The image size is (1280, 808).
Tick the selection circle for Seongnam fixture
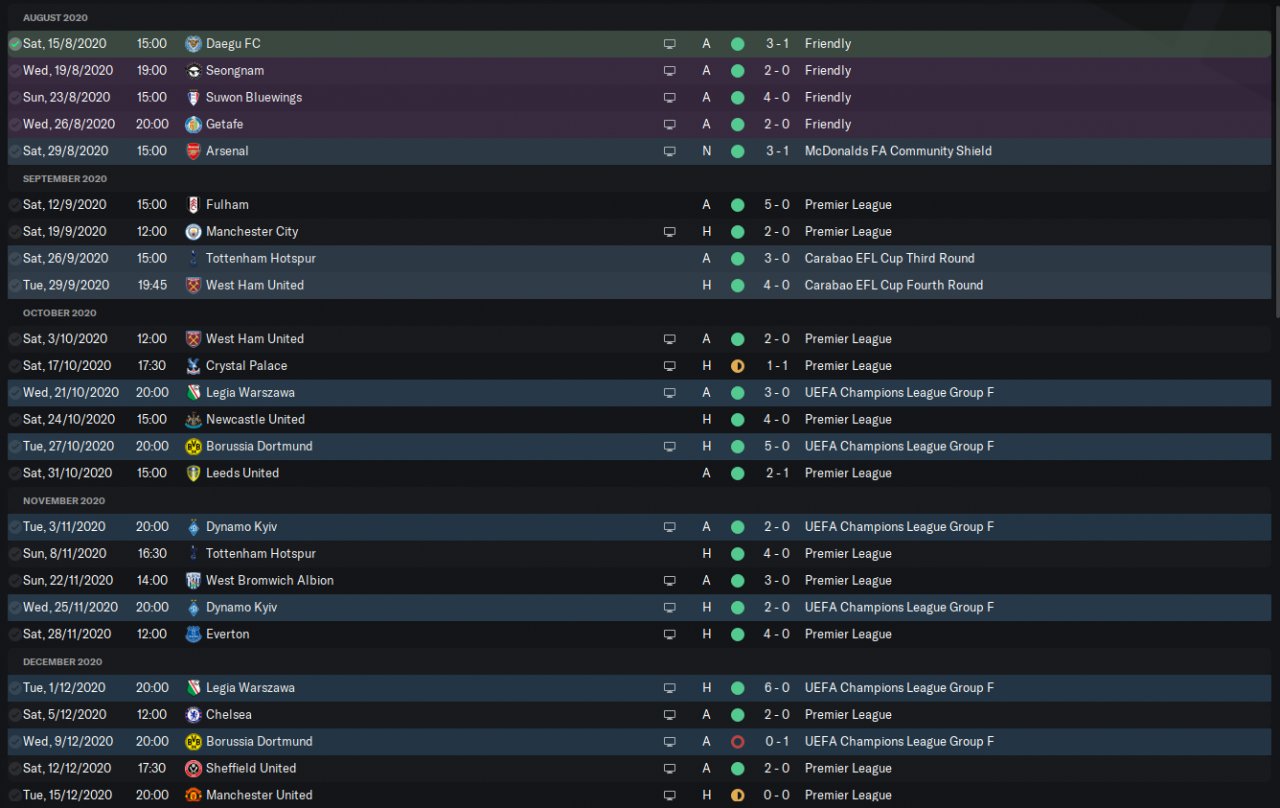click(15, 71)
